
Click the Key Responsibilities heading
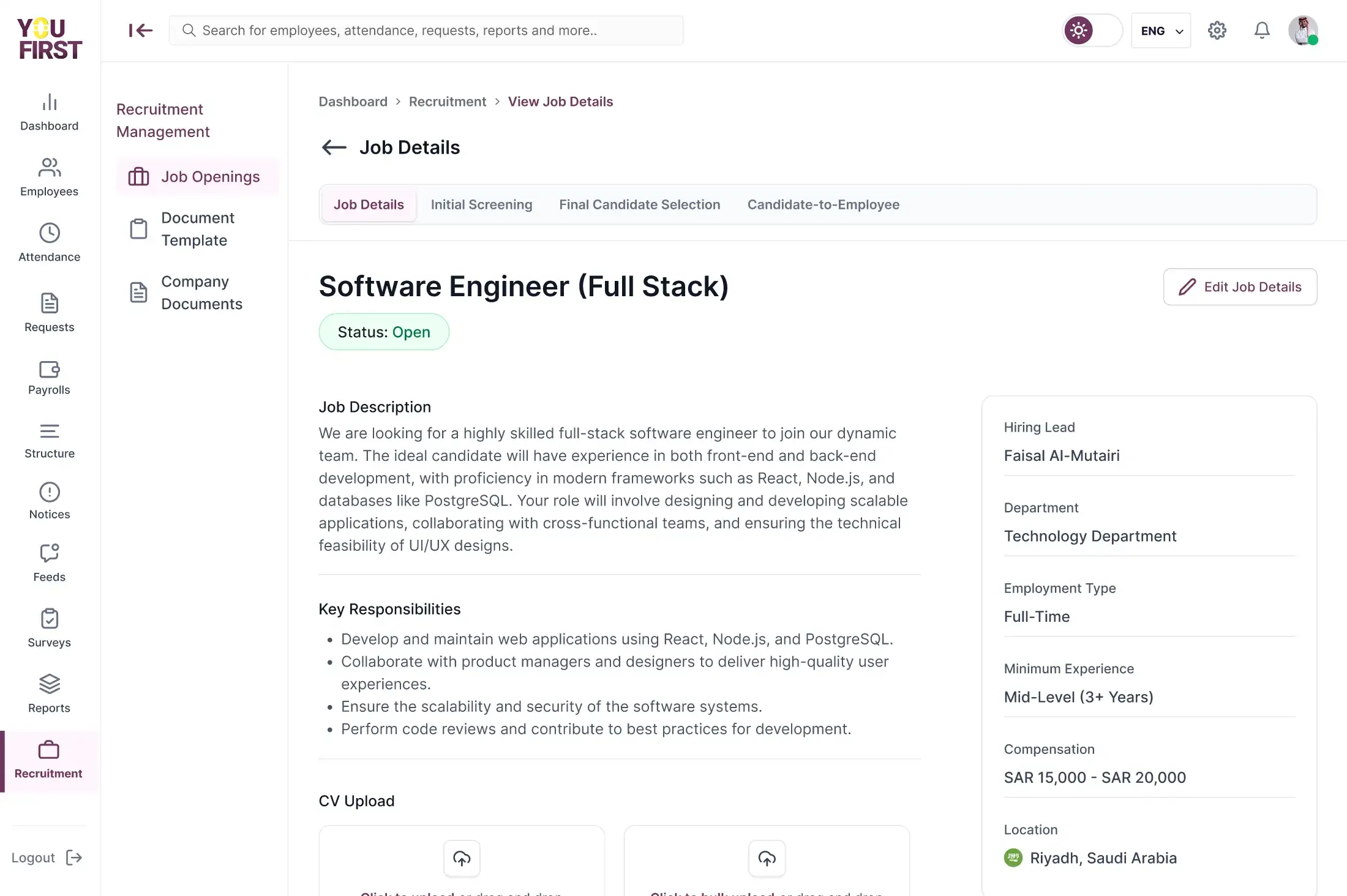[x=389, y=609]
